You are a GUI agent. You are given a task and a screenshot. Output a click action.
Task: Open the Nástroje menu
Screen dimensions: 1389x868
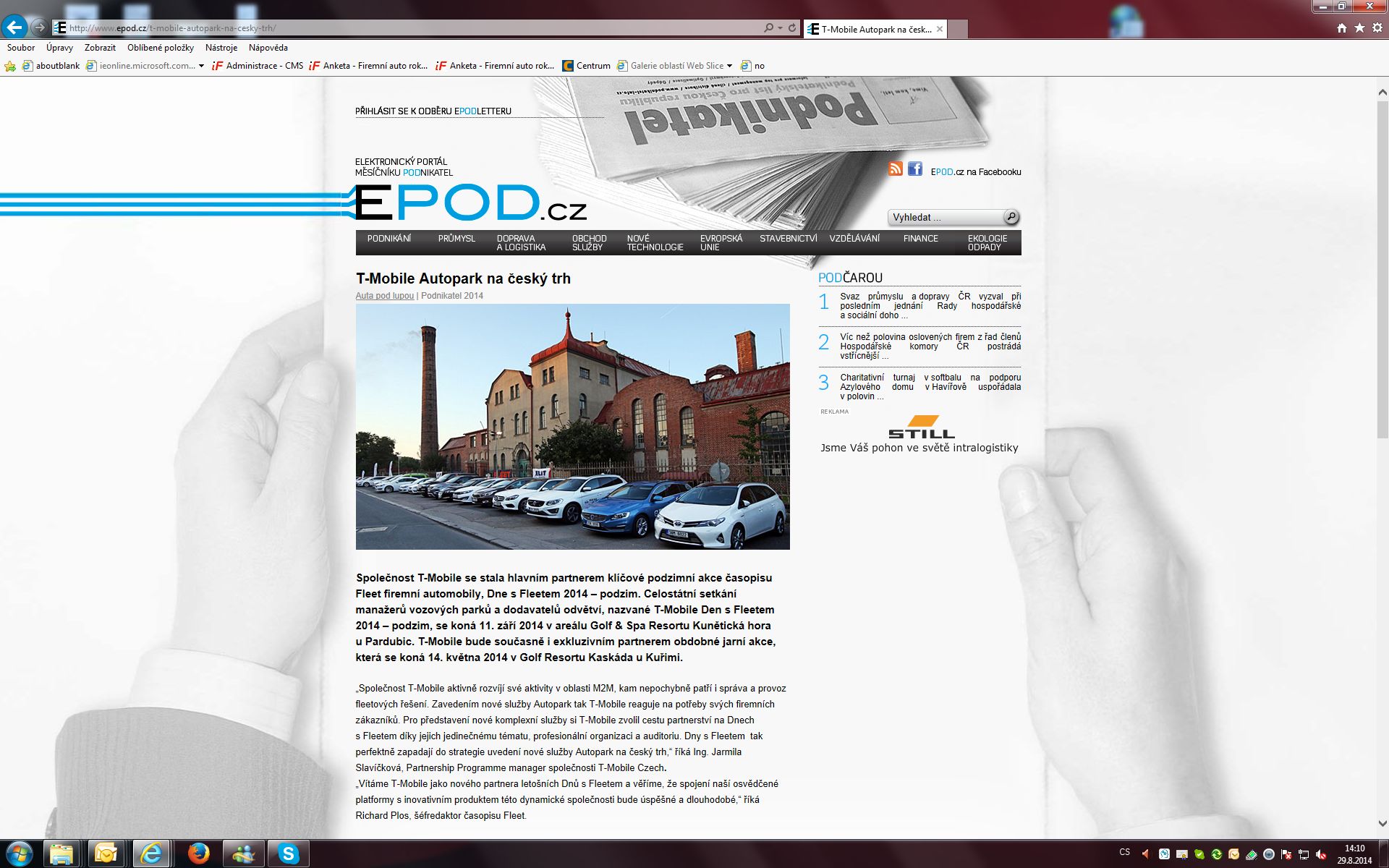tap(221, 48)
